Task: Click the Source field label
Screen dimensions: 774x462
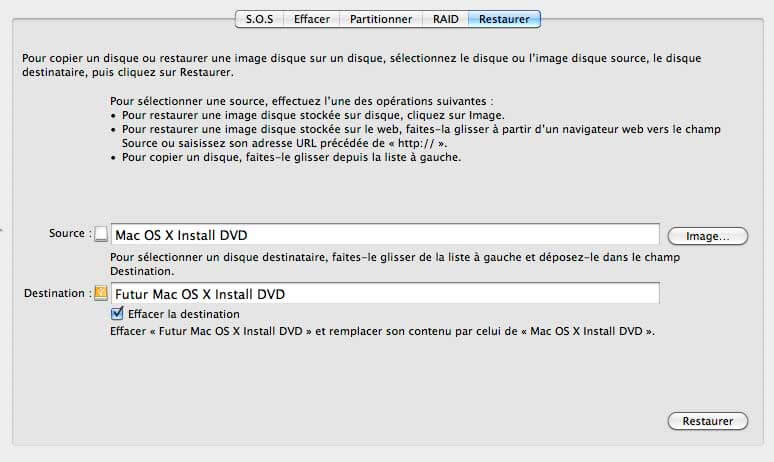Action: pyautogui.click(x=67, y=234)
